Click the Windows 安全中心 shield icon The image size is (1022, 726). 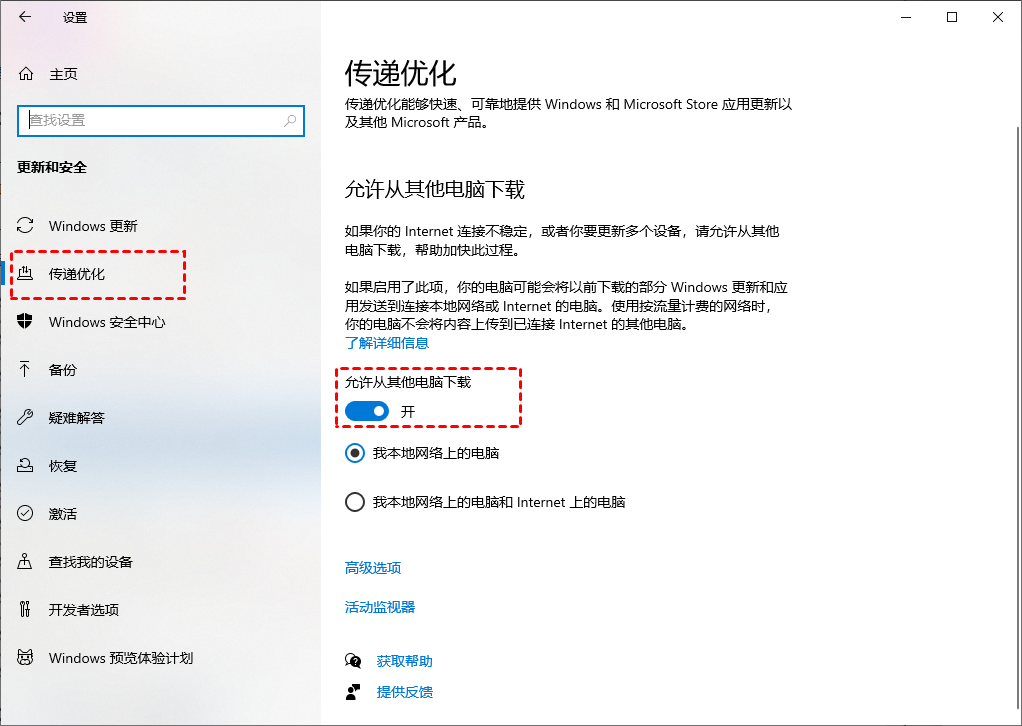25,321
